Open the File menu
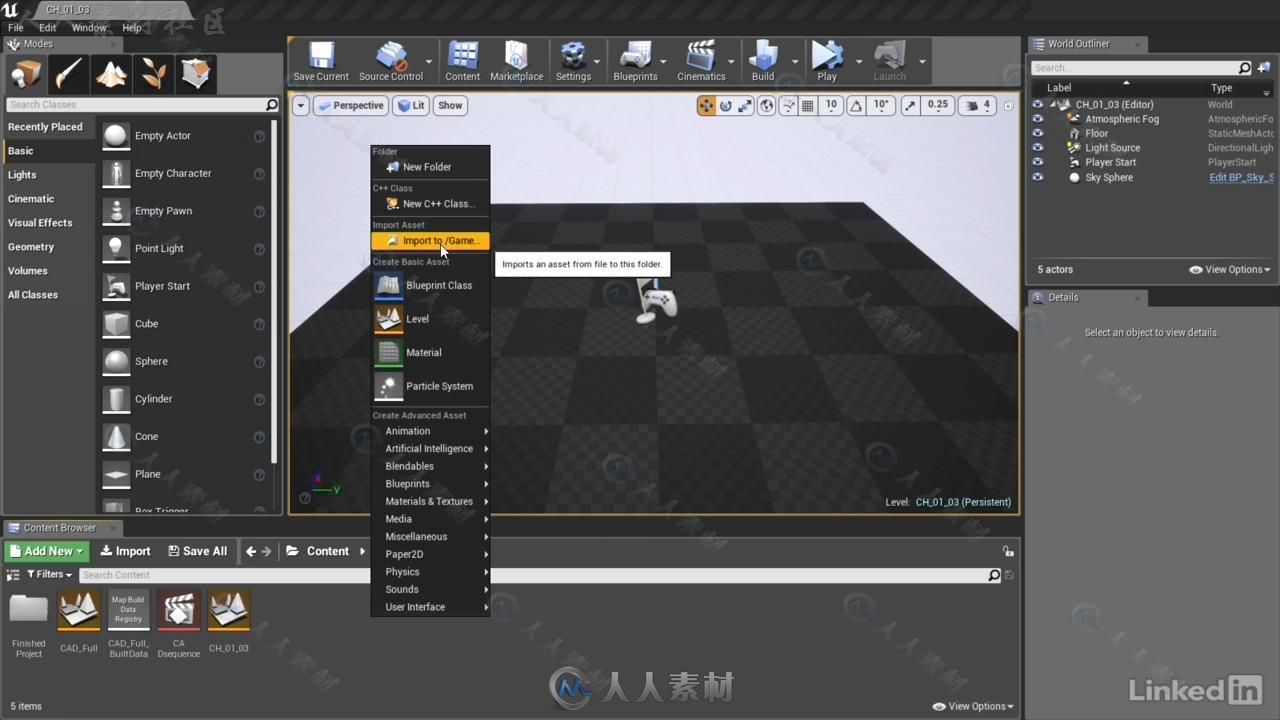Image resolution: width=1280 pixels, height=720 pixels. click(x=16, y=28)
